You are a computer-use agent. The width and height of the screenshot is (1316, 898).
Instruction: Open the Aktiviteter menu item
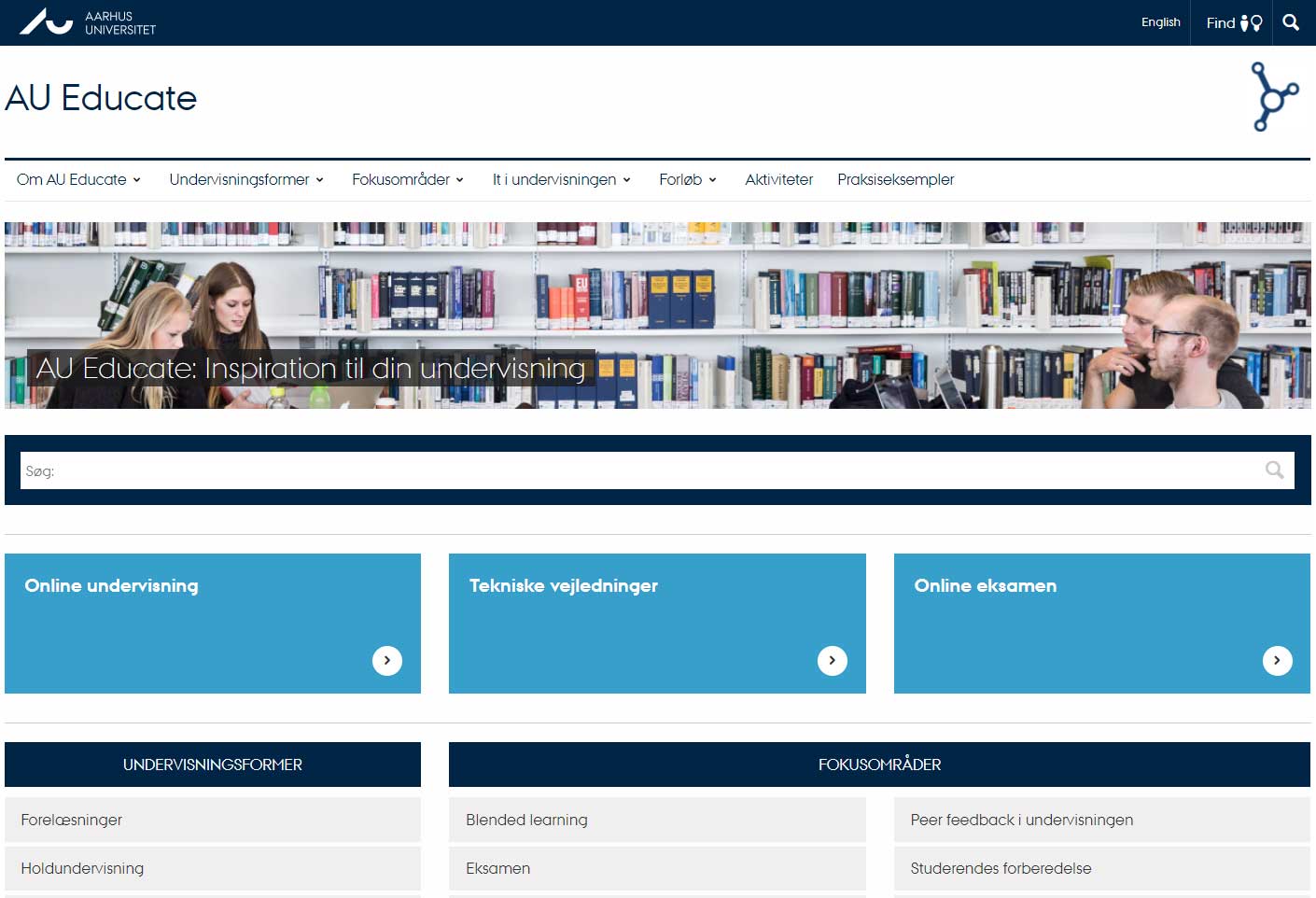click(778, 179)
